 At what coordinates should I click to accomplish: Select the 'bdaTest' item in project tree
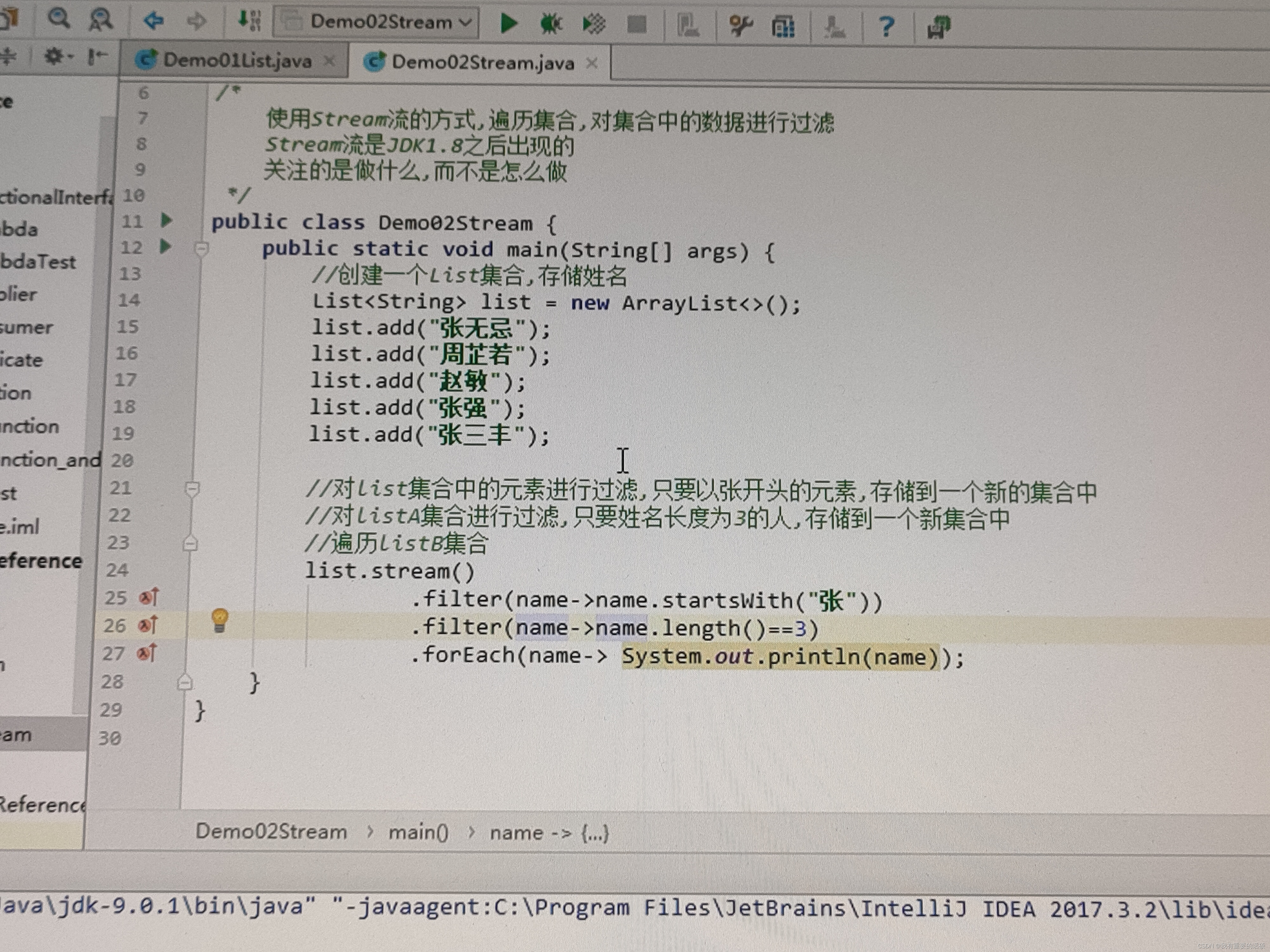click(x=38, y=262)
